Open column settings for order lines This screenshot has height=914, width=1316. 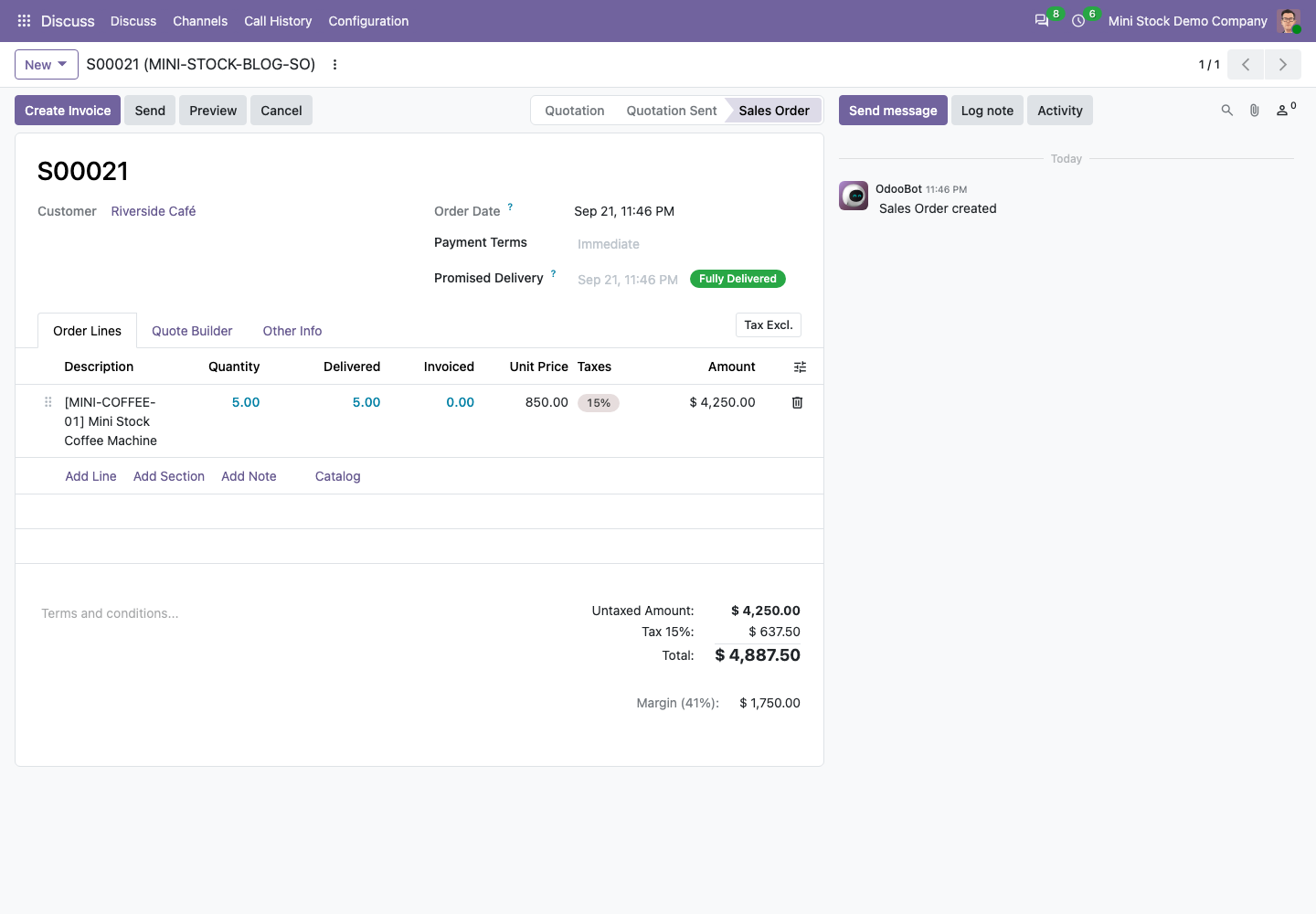[x=801, y=367]
